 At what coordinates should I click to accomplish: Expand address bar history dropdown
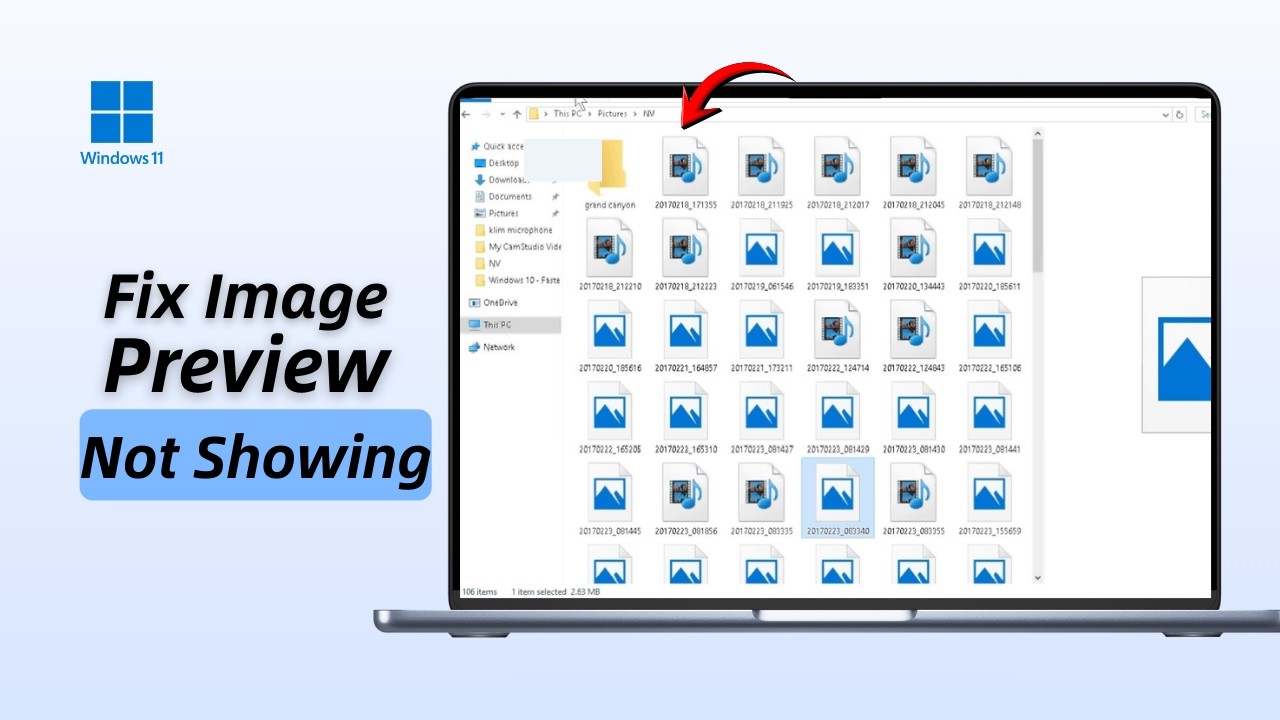pos(1167,114)
